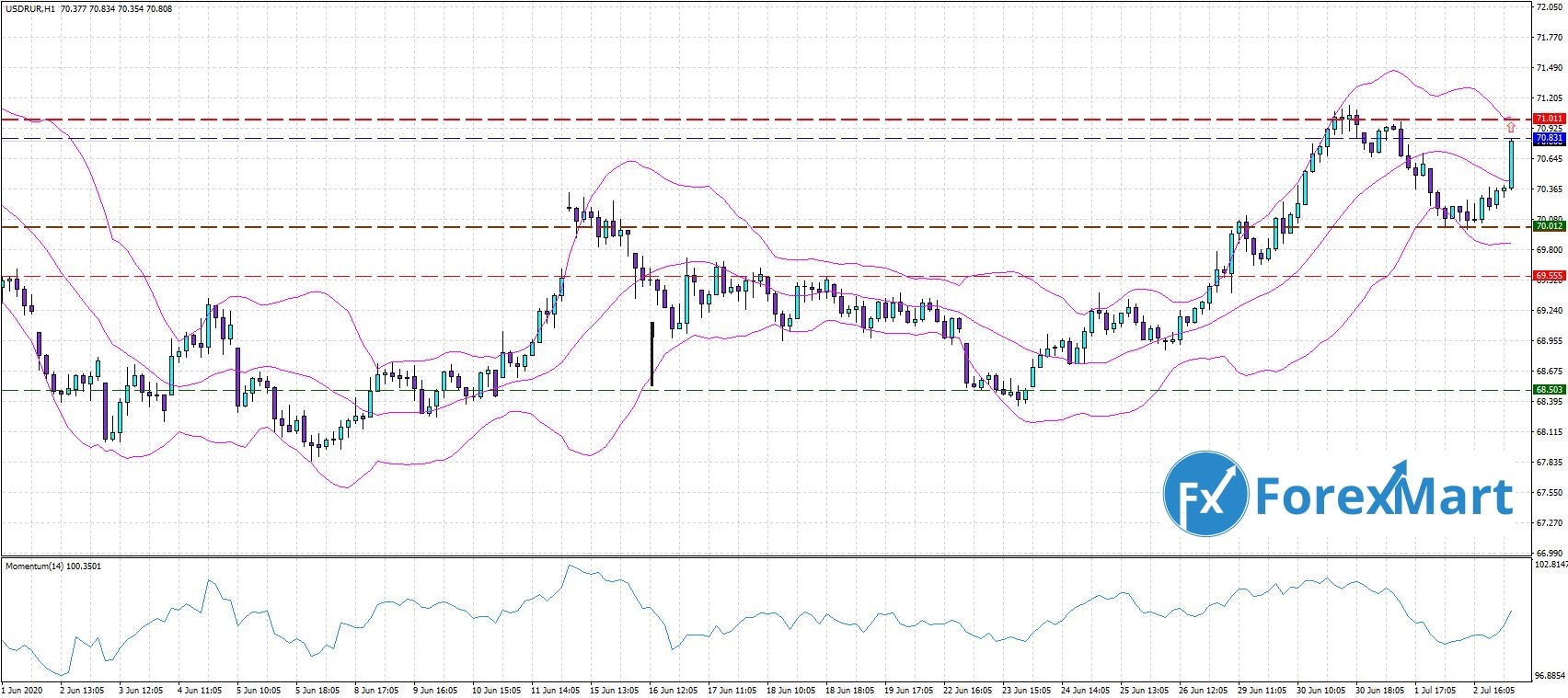
Task: Click the last tall green candle on the chart
Action: 1511,165
